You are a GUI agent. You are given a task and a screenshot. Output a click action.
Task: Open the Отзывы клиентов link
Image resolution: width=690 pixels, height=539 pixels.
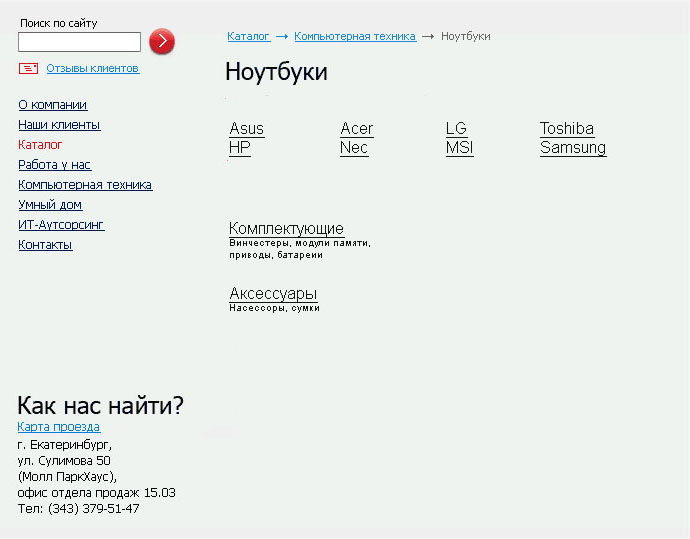(x=92, y=69)
